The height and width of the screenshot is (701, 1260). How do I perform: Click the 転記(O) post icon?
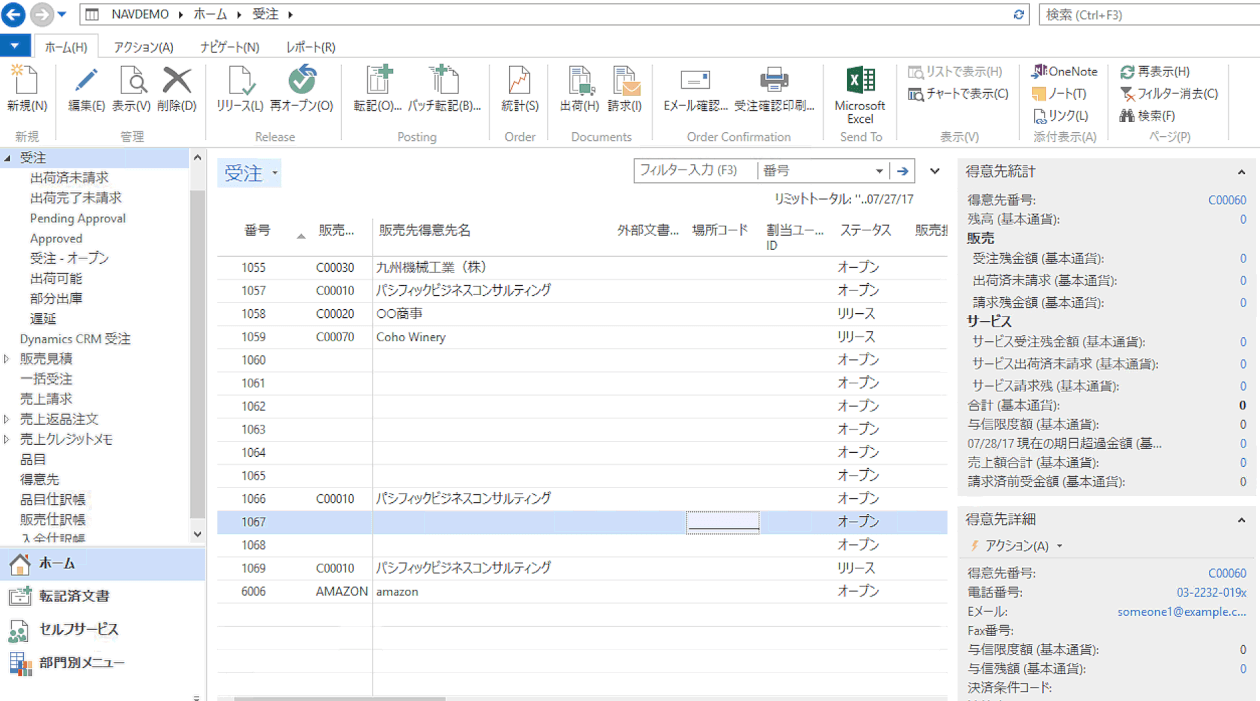pos(378,81)
